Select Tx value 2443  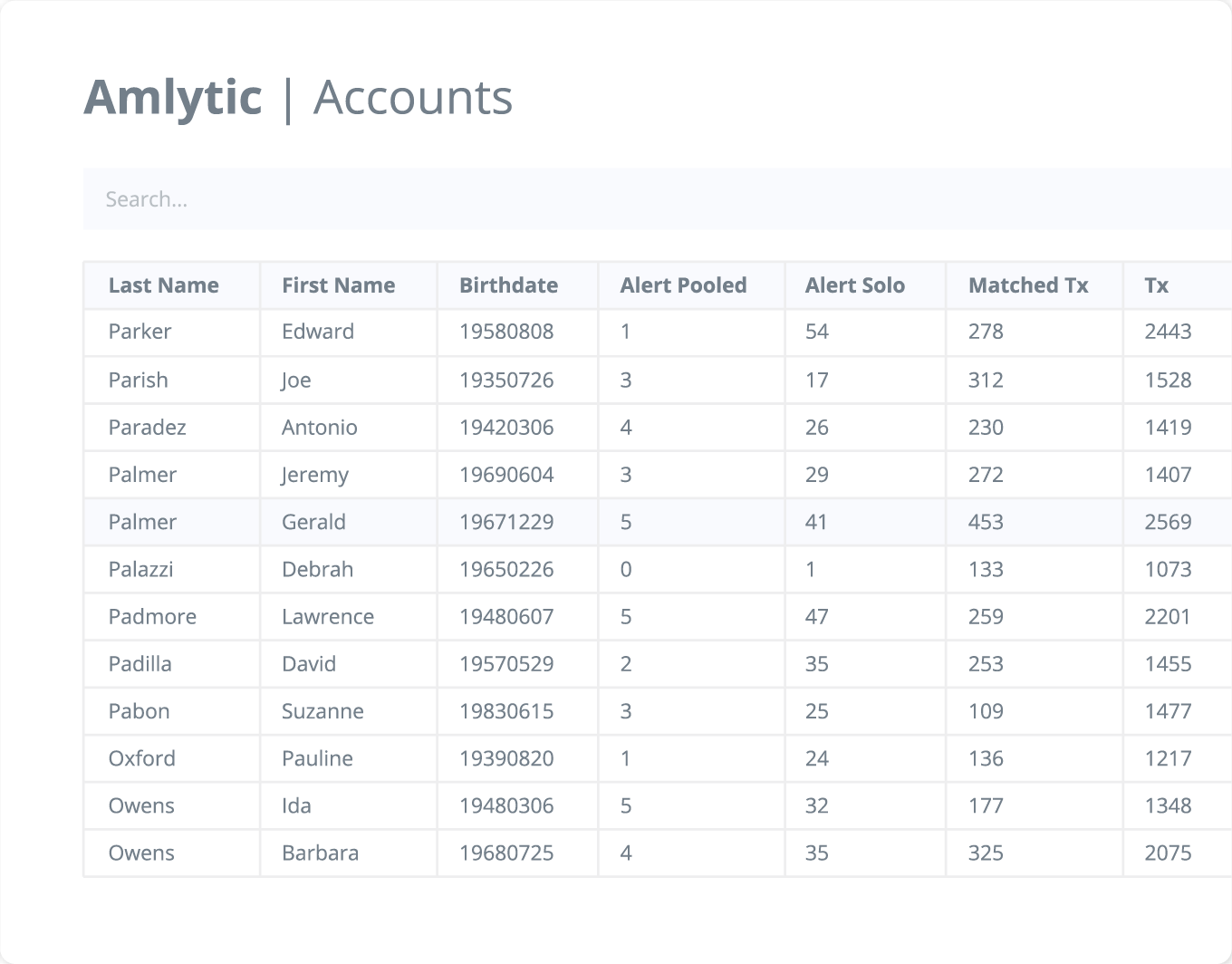tap(1168, 332)
